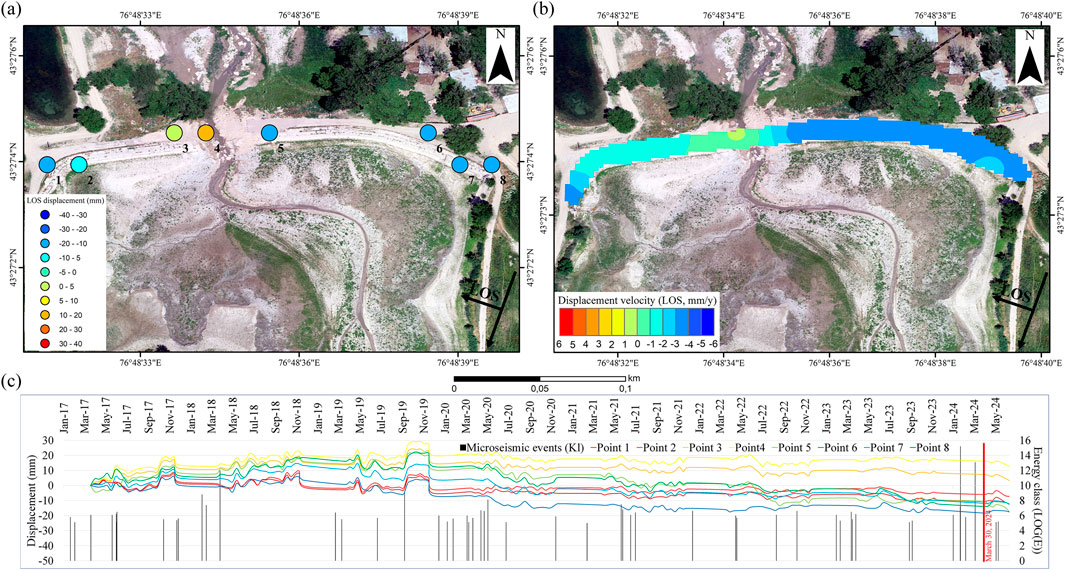This screenshot has width=1065, height=571.
Task: Click the dark blue end of the velocity color bar
Action: pos(707,323)
